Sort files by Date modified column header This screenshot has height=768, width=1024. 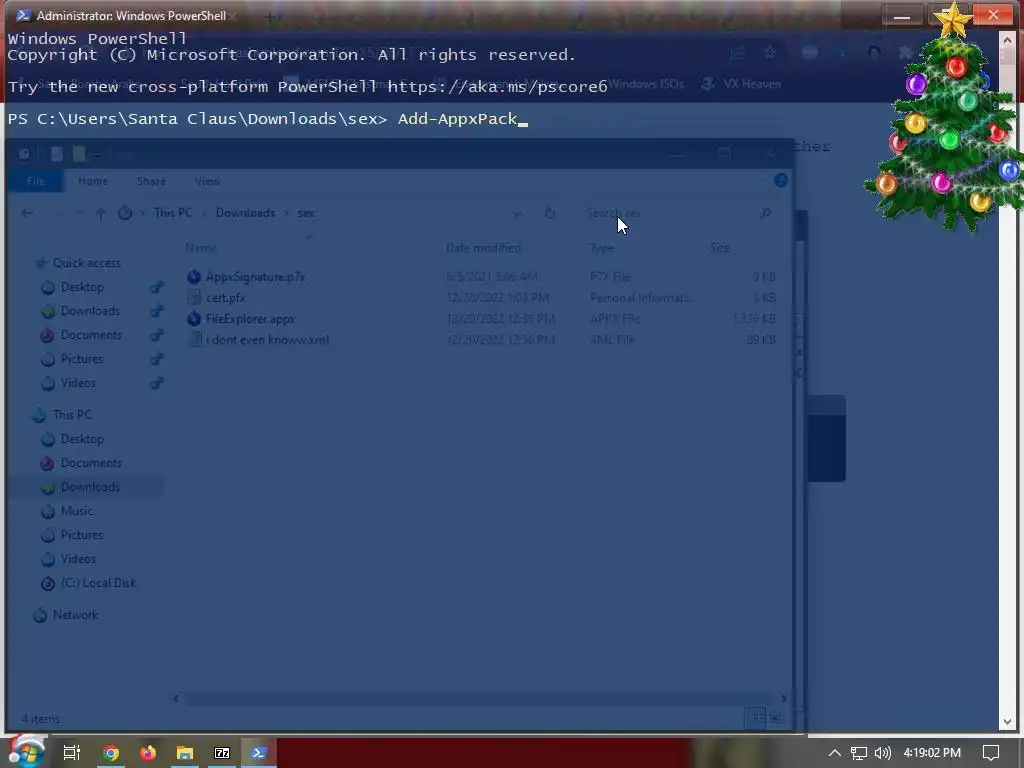[x=483, y=248]
